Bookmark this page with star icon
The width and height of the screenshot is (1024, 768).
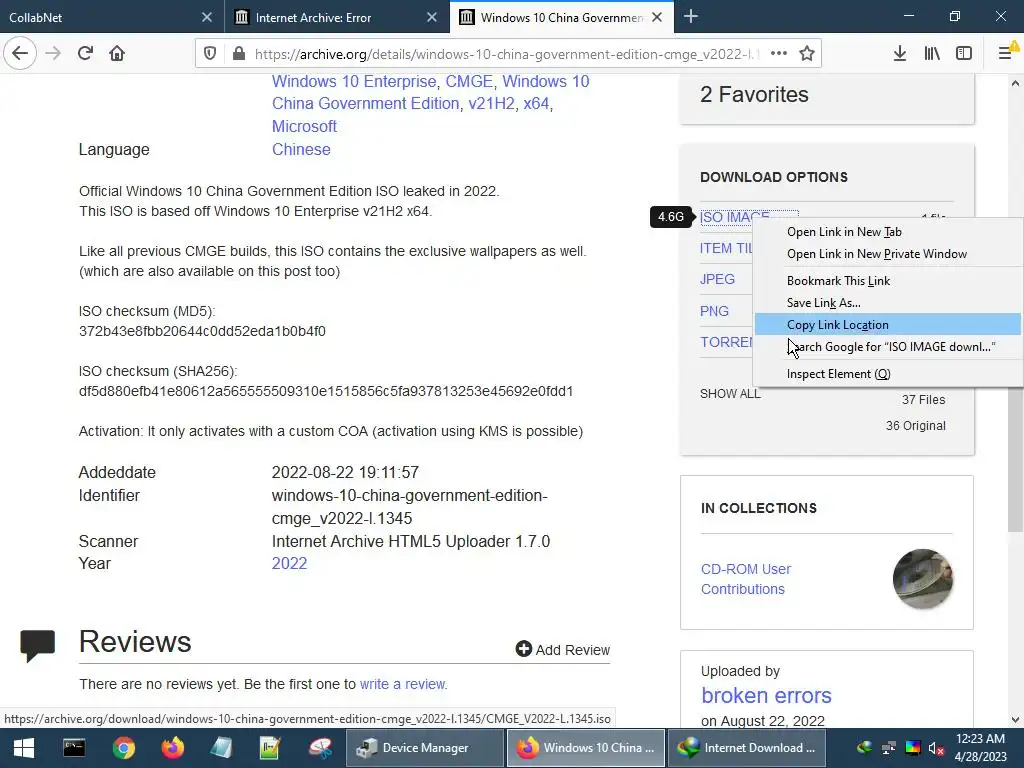coord(807,54)
